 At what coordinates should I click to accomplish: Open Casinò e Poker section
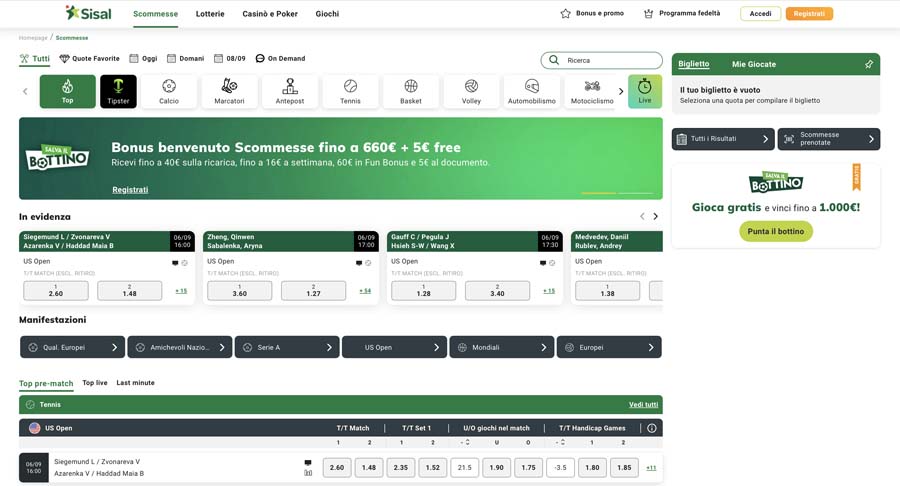[270, 14]
